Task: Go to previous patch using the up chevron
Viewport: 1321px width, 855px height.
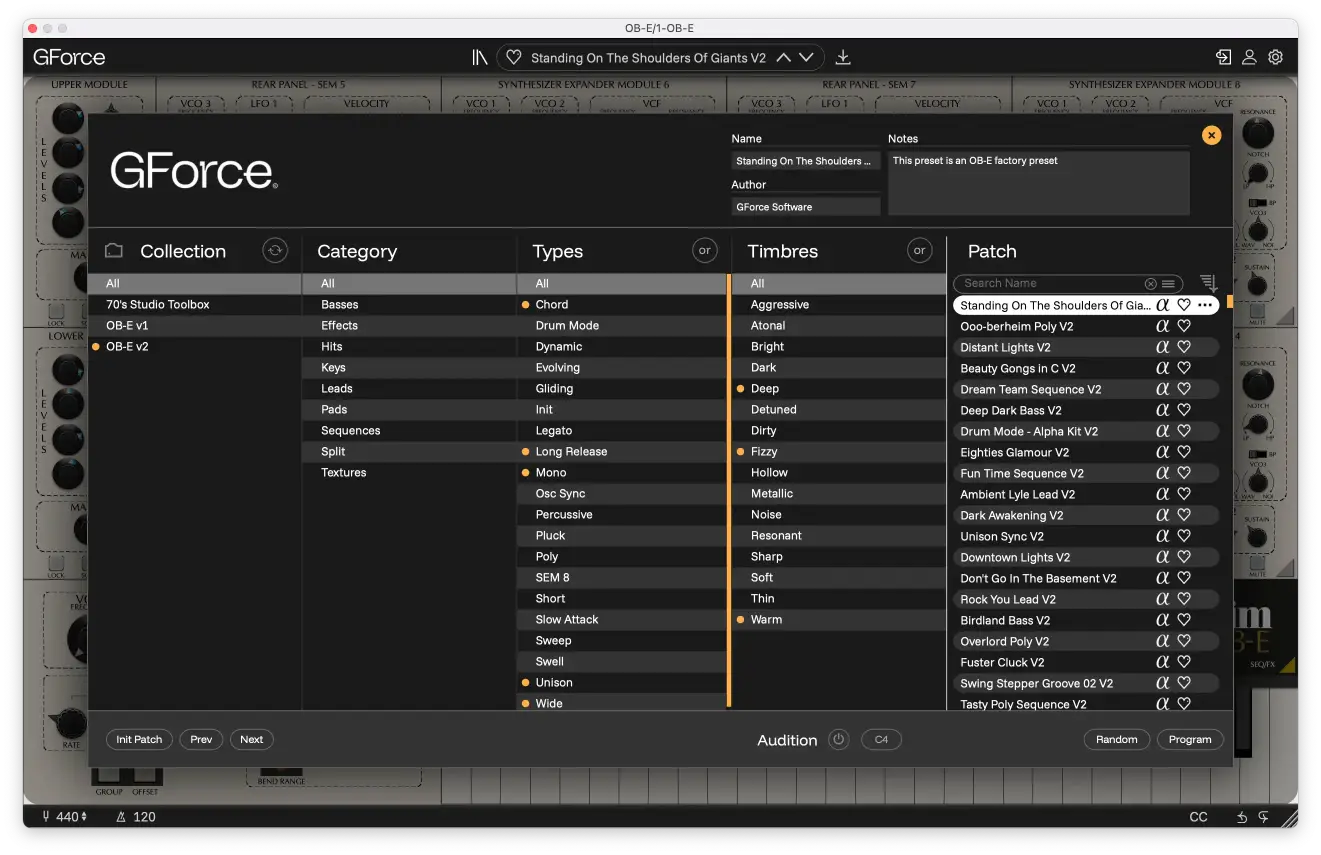Action: pos(783,58)
